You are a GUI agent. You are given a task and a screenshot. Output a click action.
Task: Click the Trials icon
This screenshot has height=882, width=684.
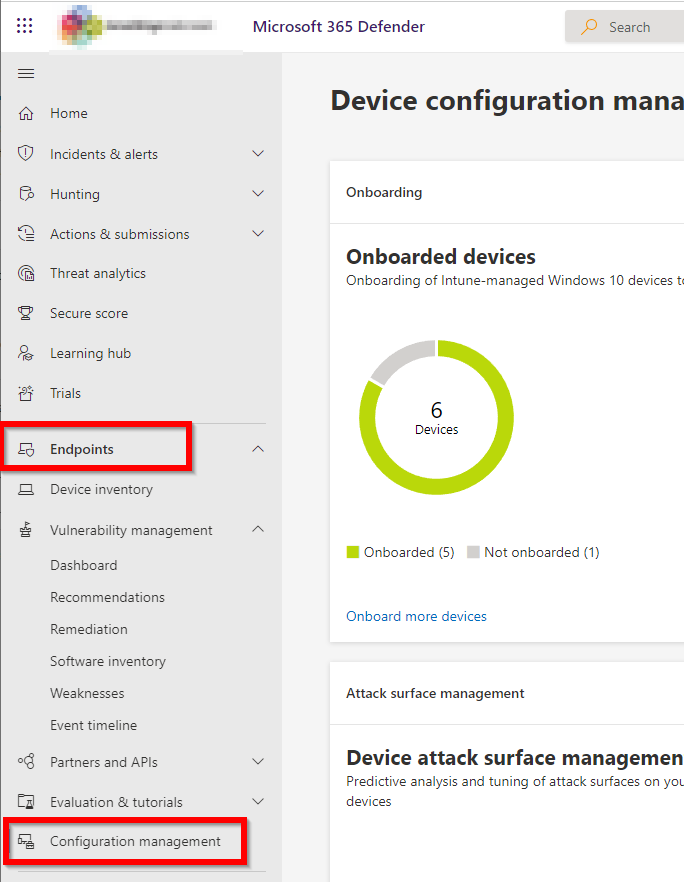pyautogui.click(x=26, y=393)
